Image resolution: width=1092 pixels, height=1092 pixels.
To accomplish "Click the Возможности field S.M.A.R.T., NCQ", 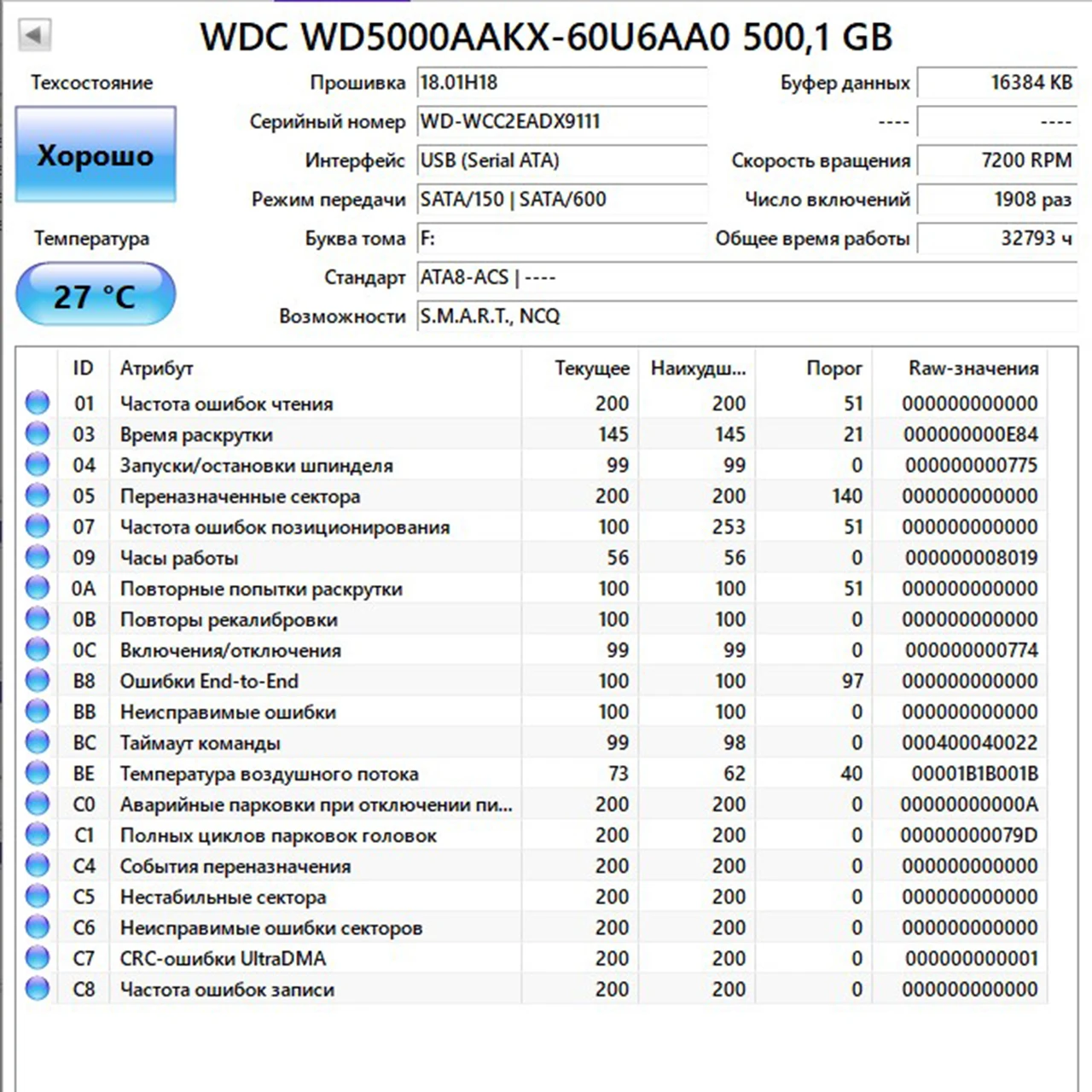I will (747, 317).
